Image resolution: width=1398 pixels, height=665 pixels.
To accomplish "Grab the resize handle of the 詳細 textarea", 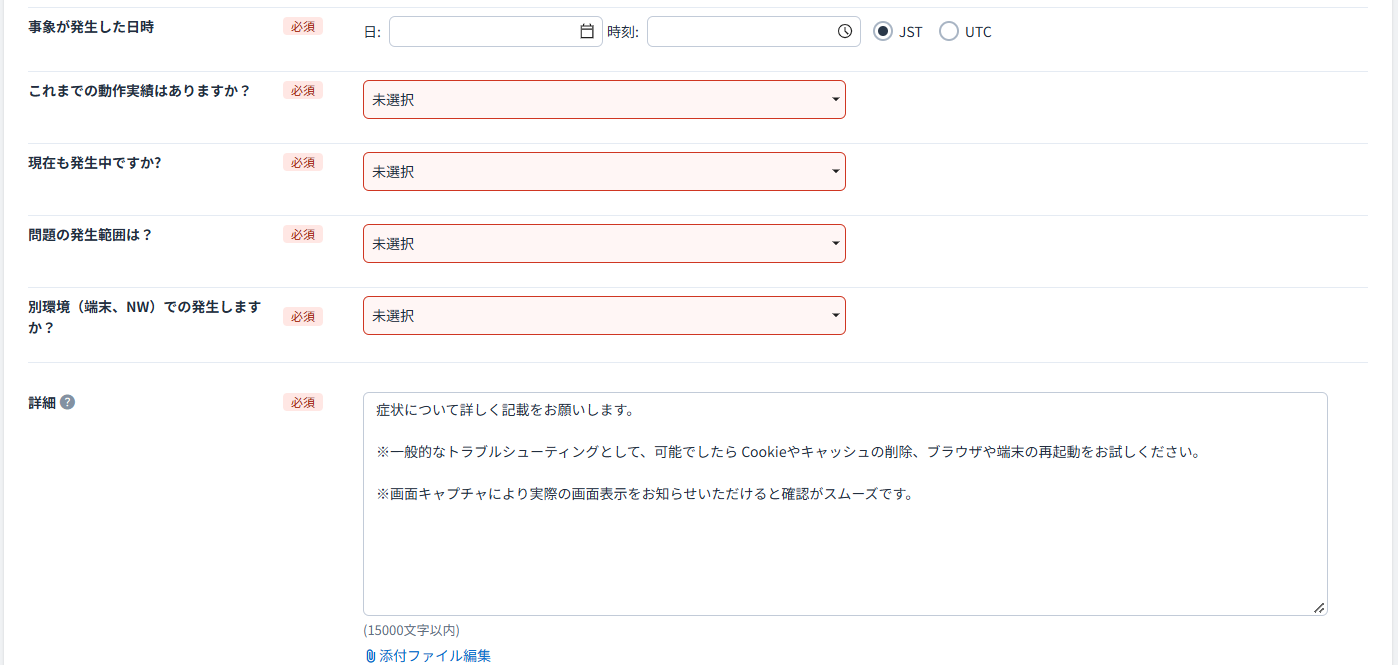I will (1319, 607).
